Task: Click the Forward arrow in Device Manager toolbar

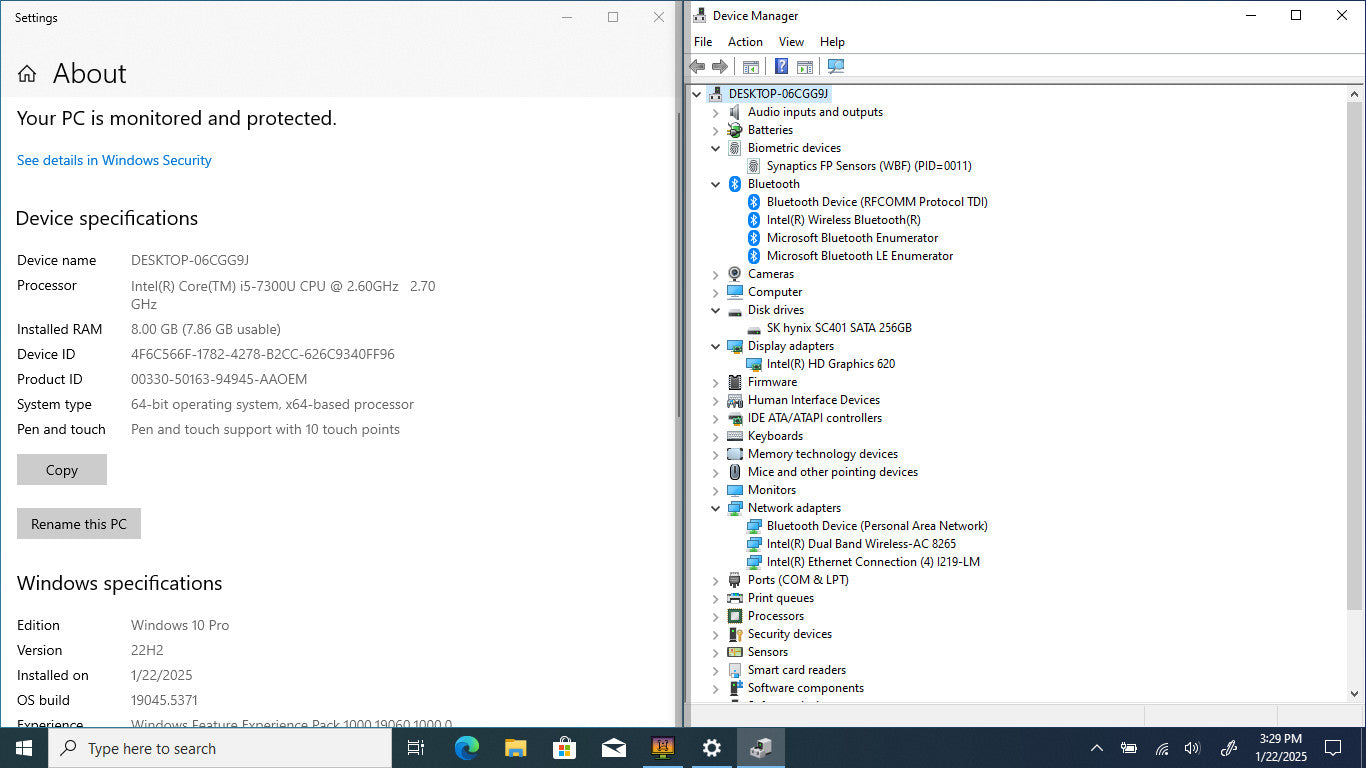Action: pyautogui.click(x=720, y=67)
